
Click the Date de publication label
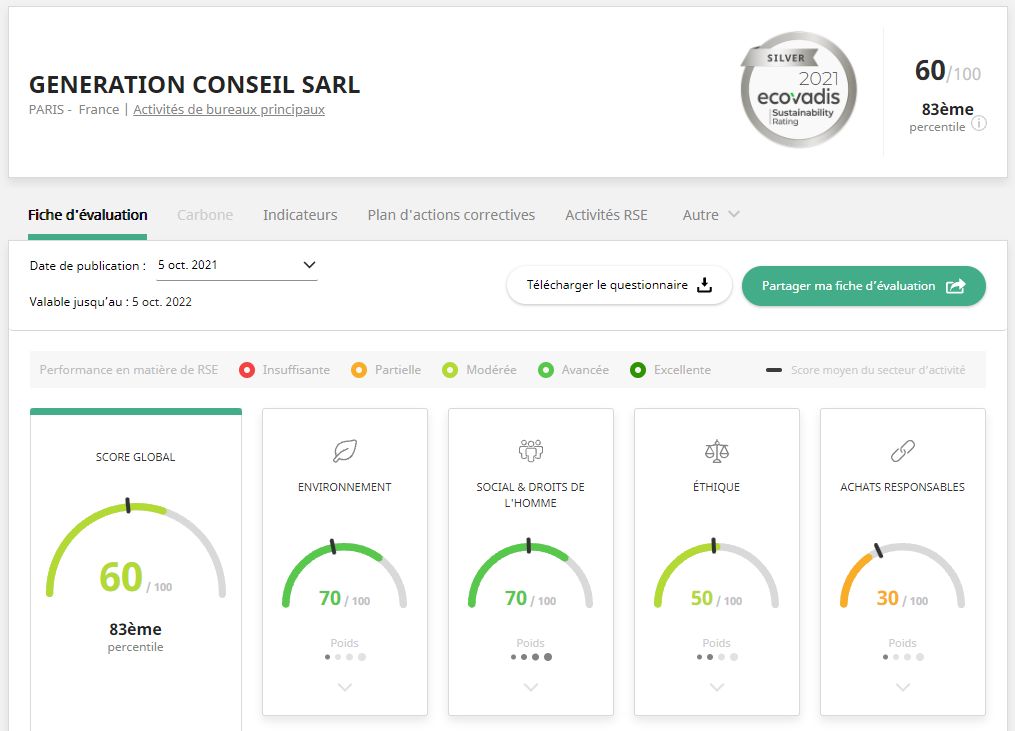tap(87, 265)
